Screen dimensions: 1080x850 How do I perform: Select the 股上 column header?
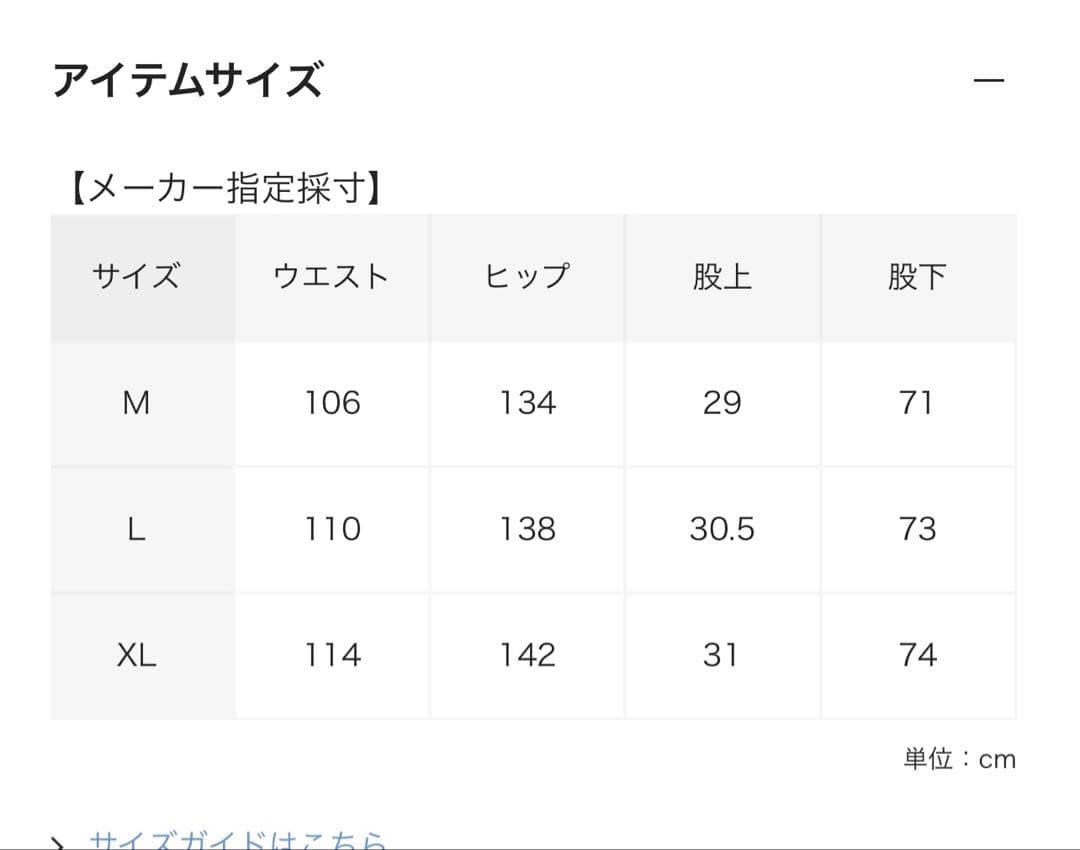[722, 276]
